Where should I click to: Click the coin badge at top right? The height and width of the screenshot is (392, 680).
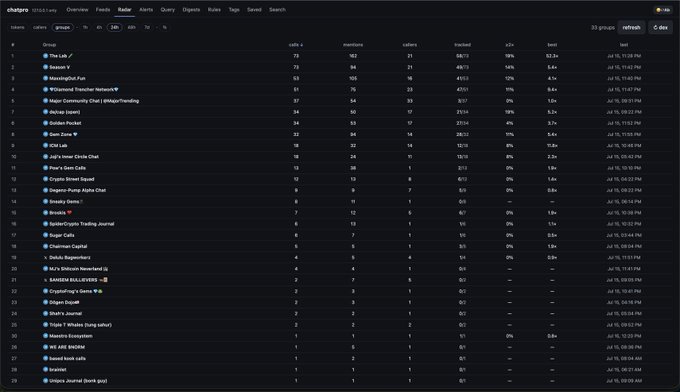[663, 10]
